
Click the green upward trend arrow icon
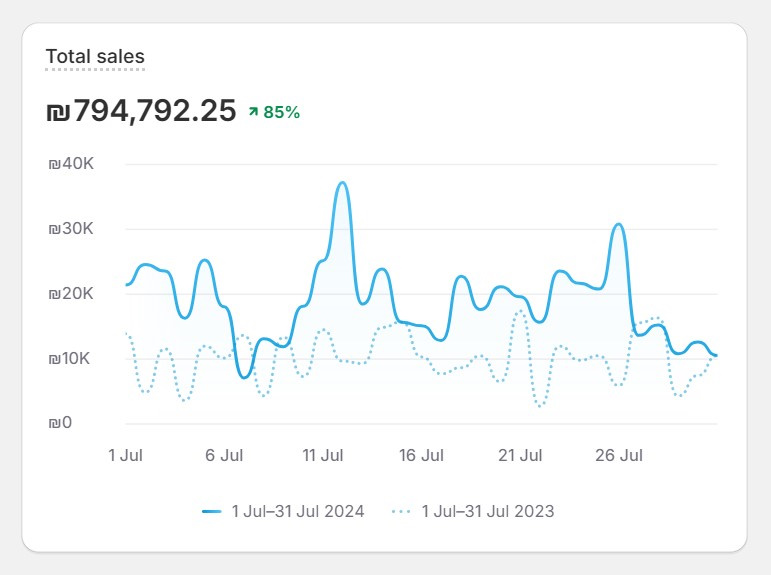pos(253,113)
